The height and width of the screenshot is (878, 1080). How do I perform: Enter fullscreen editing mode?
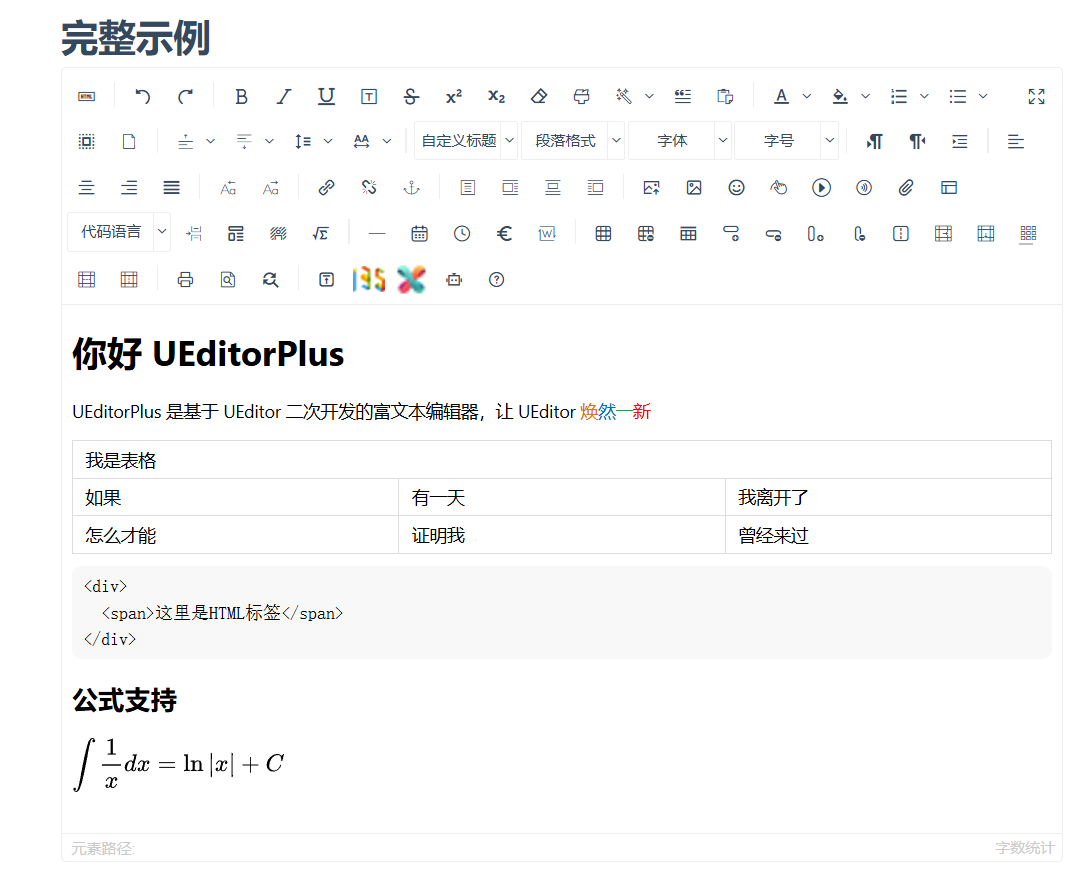pos(1037,96)
